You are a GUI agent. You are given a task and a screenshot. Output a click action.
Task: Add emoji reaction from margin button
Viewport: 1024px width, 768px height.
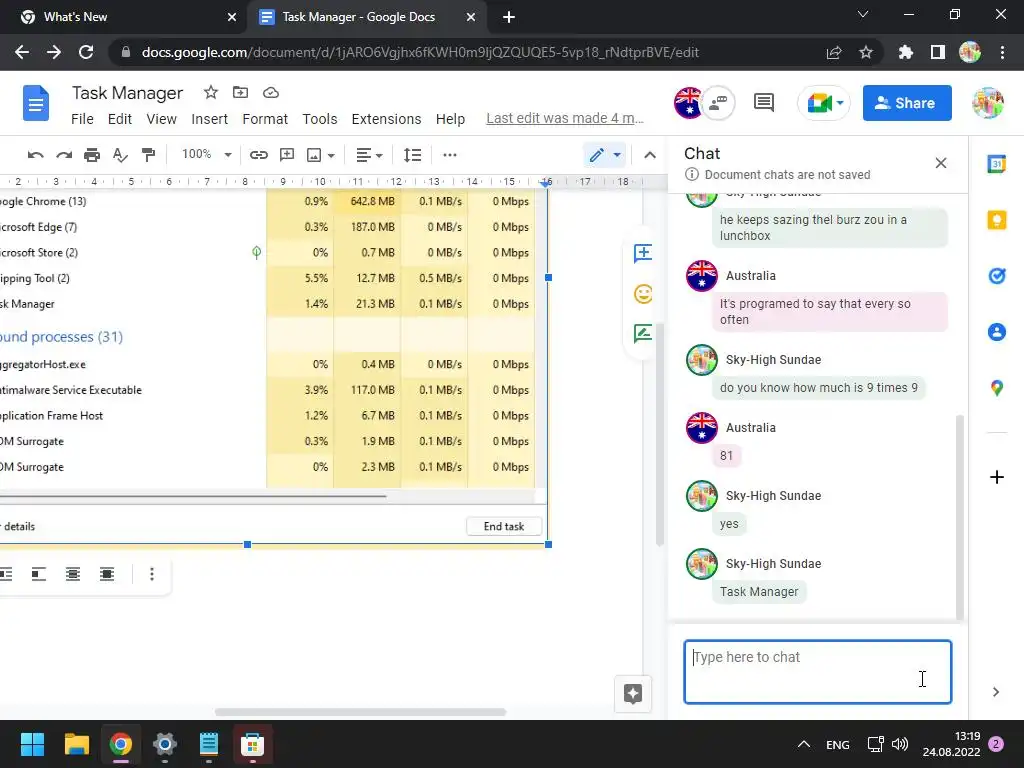pyautogui.click(x=643, y=294)
